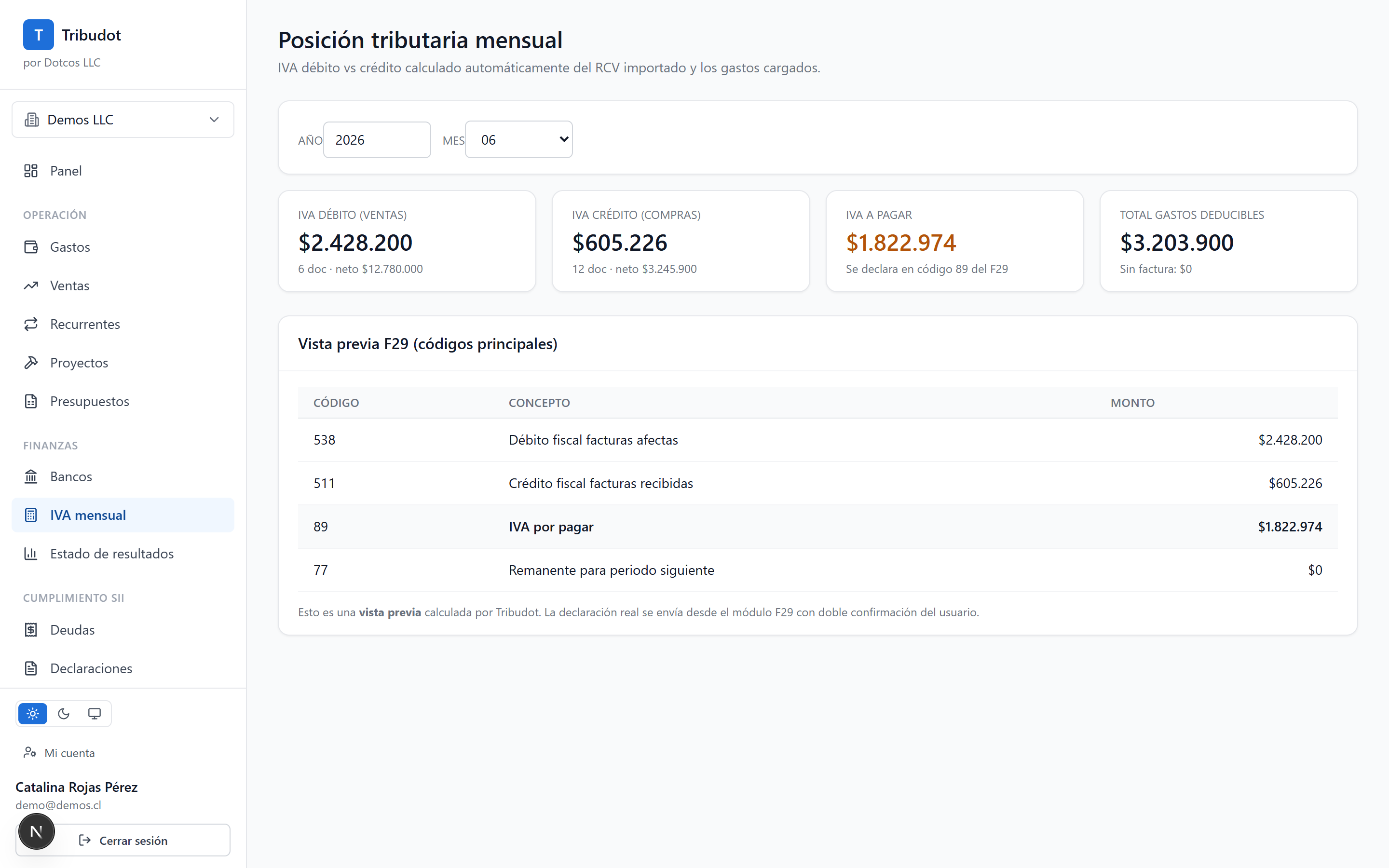Click the orange IVA a pagar $1.822.974

click(x=900, y=243)
